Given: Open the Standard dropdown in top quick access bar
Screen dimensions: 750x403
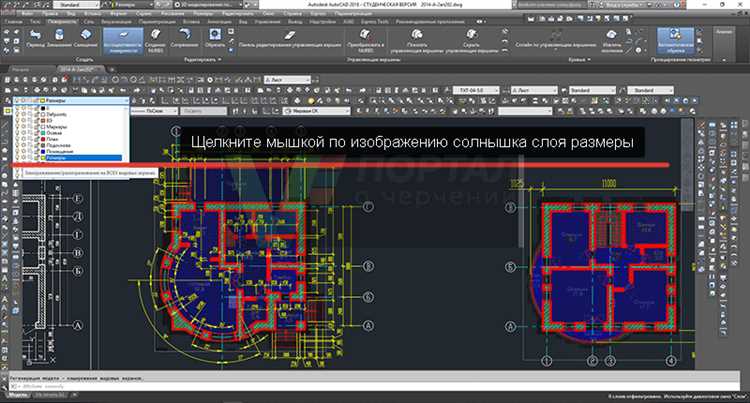Looking at the screenshot, I should coord(77,4).
